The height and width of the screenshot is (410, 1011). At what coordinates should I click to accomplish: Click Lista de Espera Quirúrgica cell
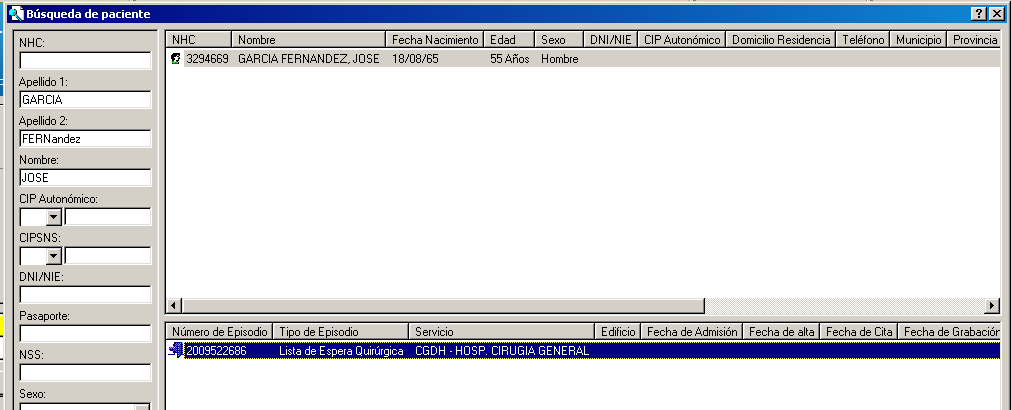point(341,351)
